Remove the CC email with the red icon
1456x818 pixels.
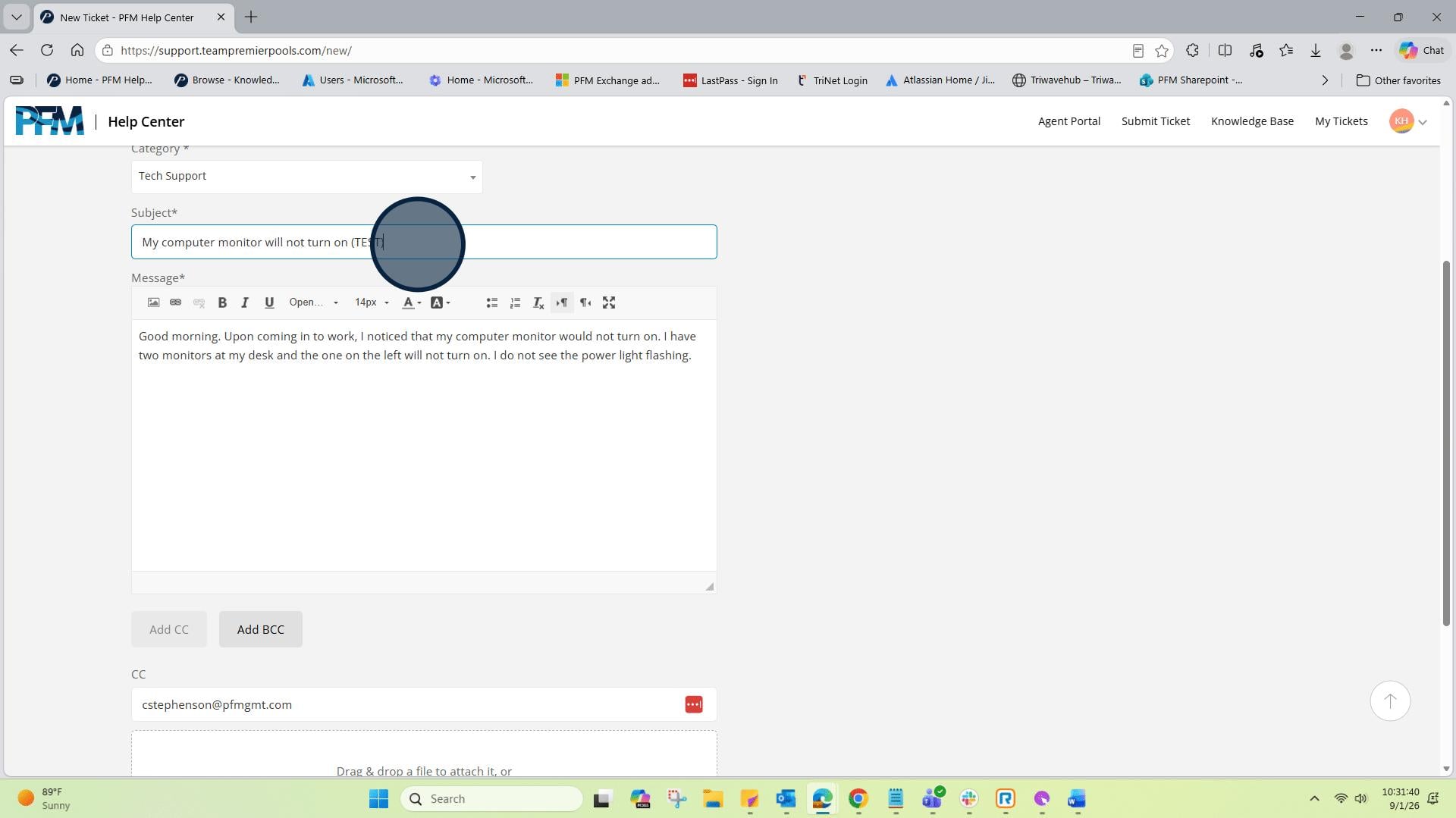694,704
